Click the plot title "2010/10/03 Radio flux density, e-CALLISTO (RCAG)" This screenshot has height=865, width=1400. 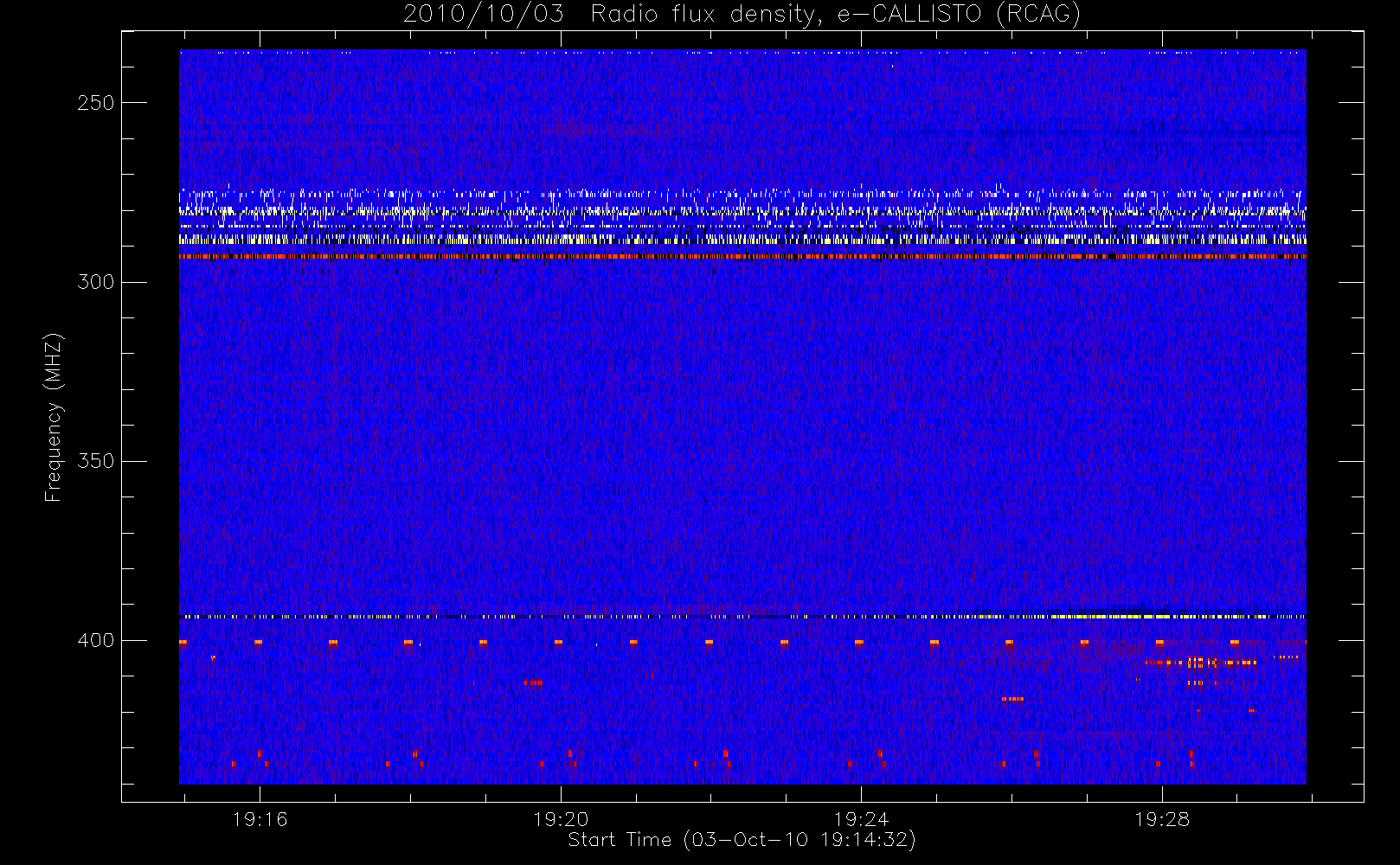pos(742,15)
